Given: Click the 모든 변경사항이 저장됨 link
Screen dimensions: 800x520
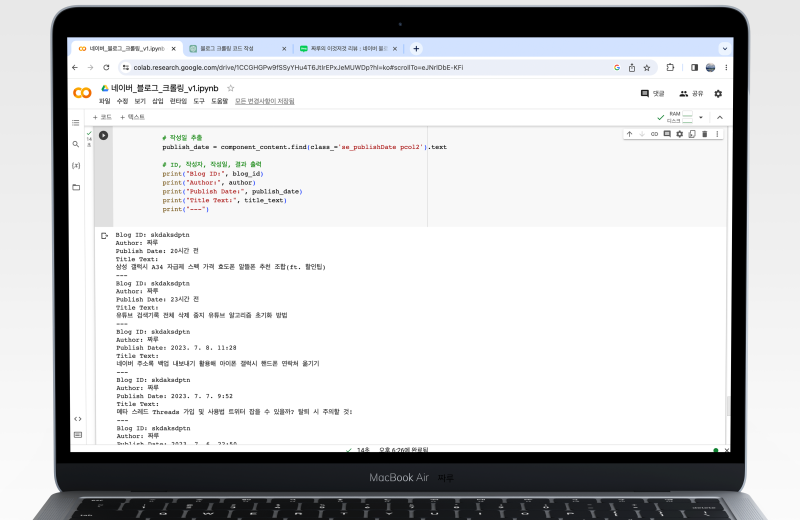Looking at the screenshot, I should (x=265, y=101).
